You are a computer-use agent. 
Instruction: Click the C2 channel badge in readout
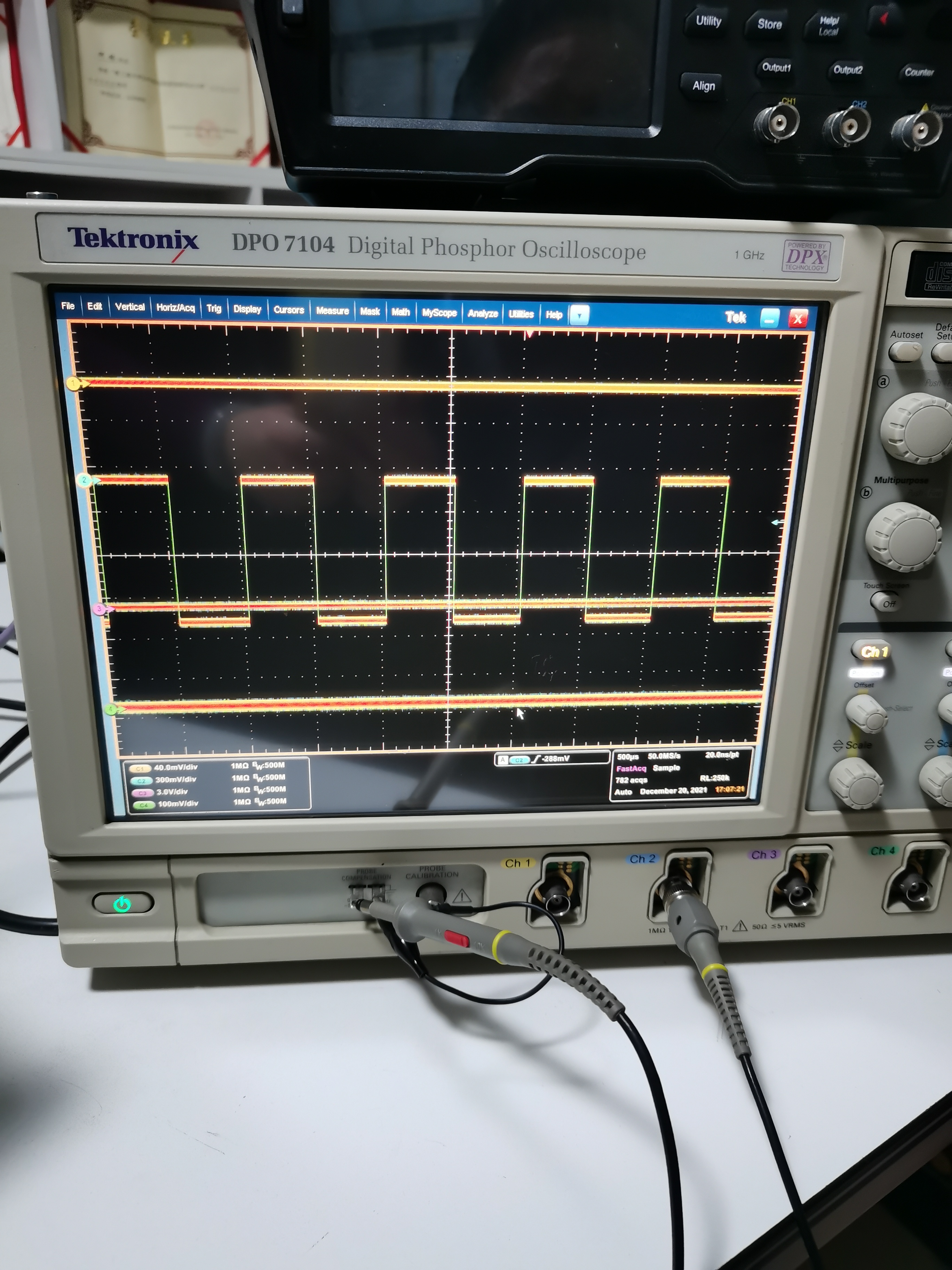point(141,780)
